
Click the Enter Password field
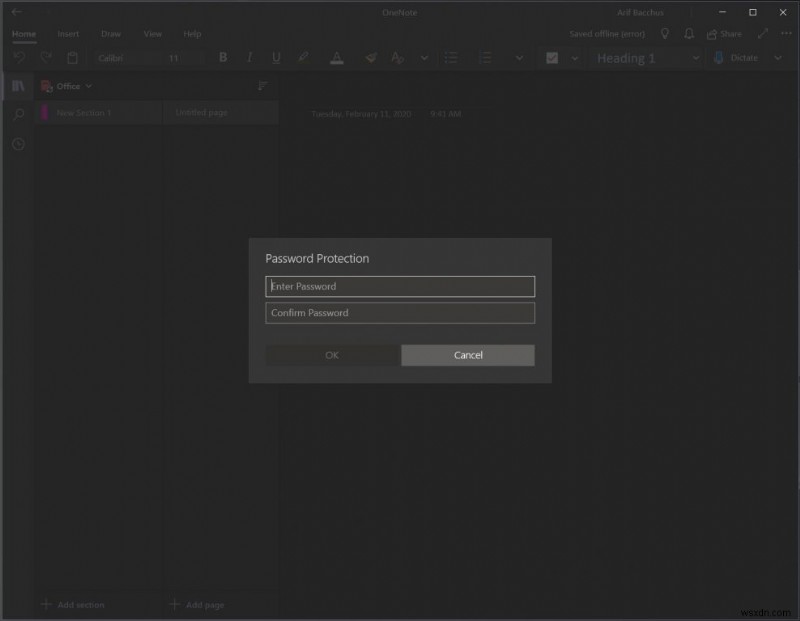click(400, 286)
